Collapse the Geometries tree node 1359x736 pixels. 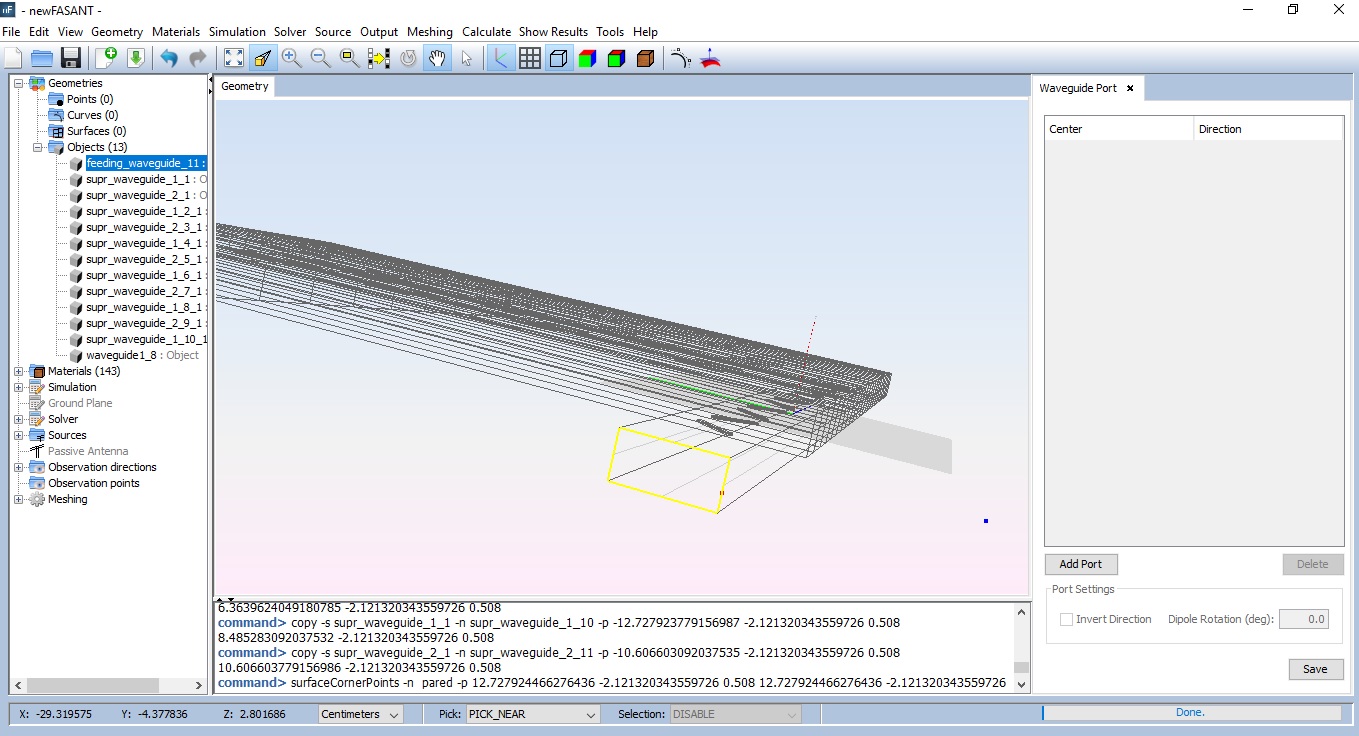click(19, 83)
